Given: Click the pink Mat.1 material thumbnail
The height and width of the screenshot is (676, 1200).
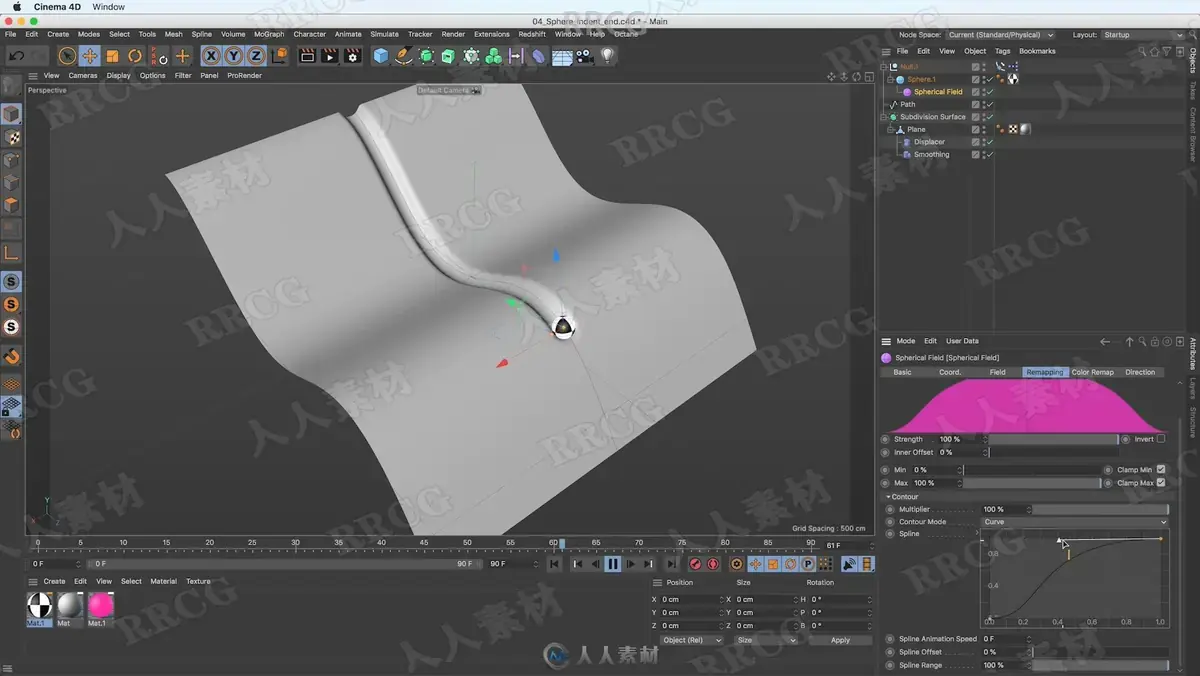Looking at the screenshot, I should point(101,605).
